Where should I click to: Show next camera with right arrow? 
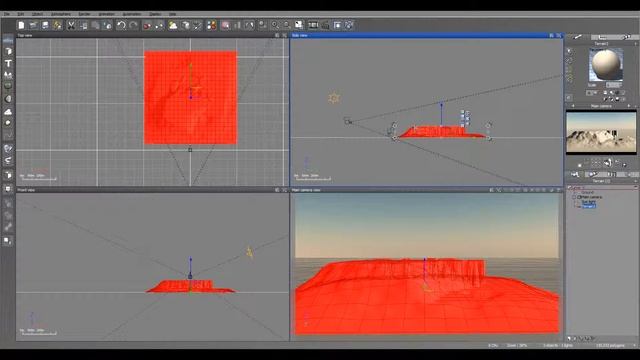point(629,106)
